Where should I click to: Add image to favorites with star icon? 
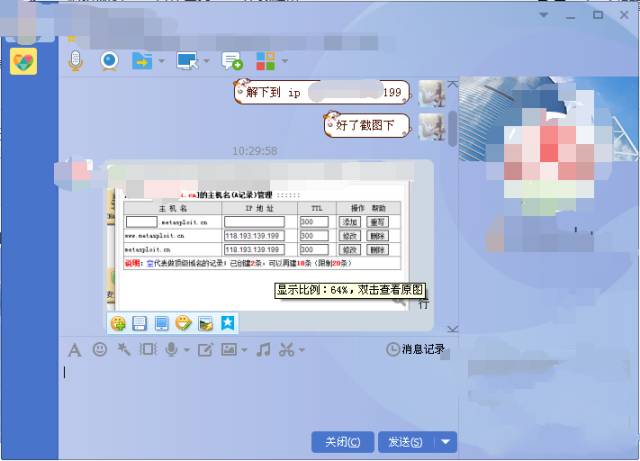pos(228,323)
